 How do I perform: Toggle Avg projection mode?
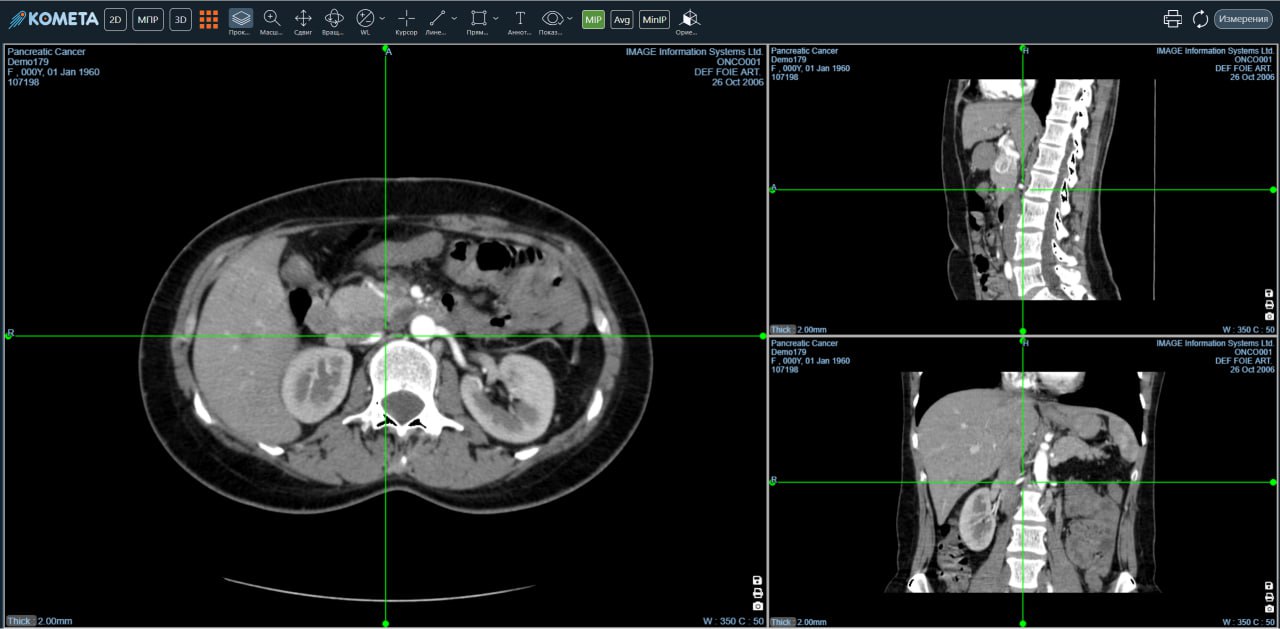click(622, 19)
